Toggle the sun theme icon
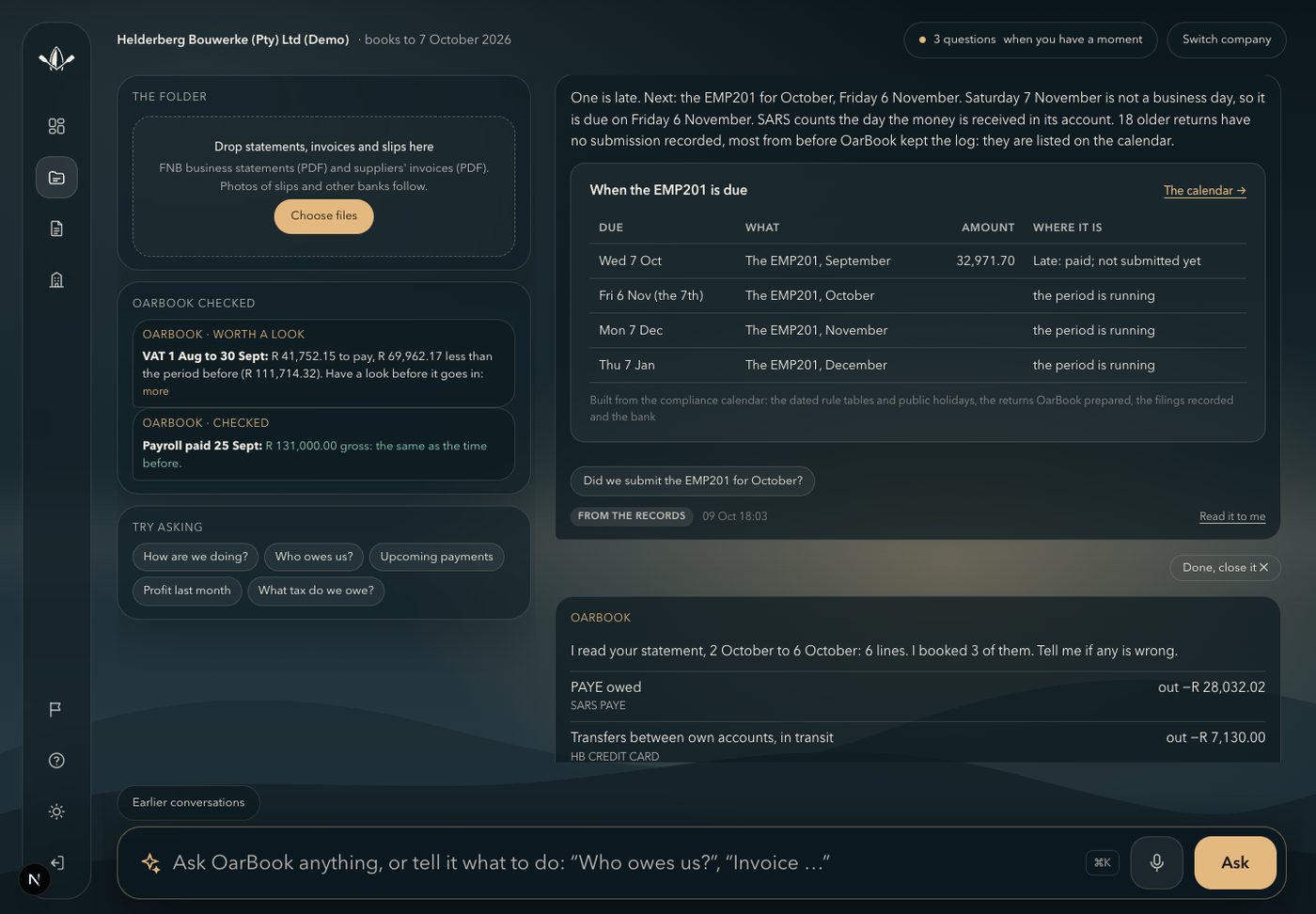Screen dimensions: 1316x914 pos(56,812)
